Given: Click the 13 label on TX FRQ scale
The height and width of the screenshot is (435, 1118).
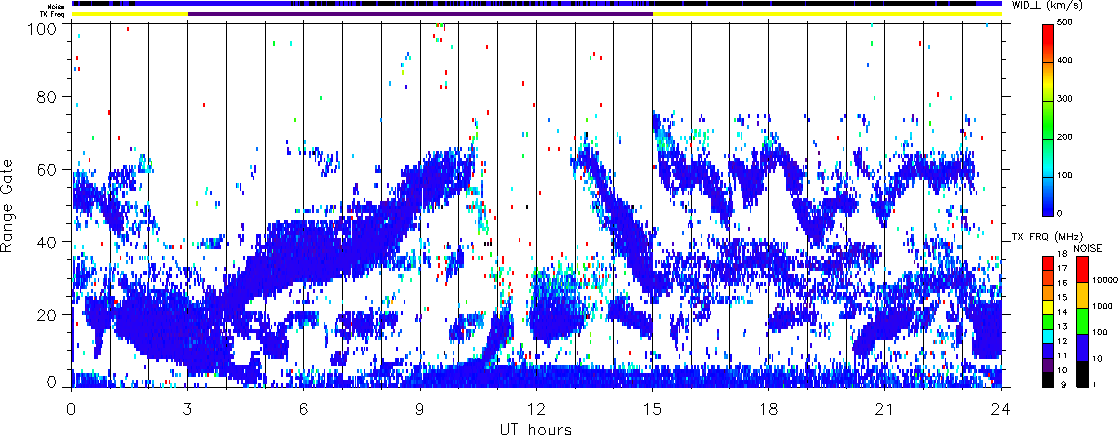Looking at the screenshot, I should pyautogui.click(x=1061, y=326).
